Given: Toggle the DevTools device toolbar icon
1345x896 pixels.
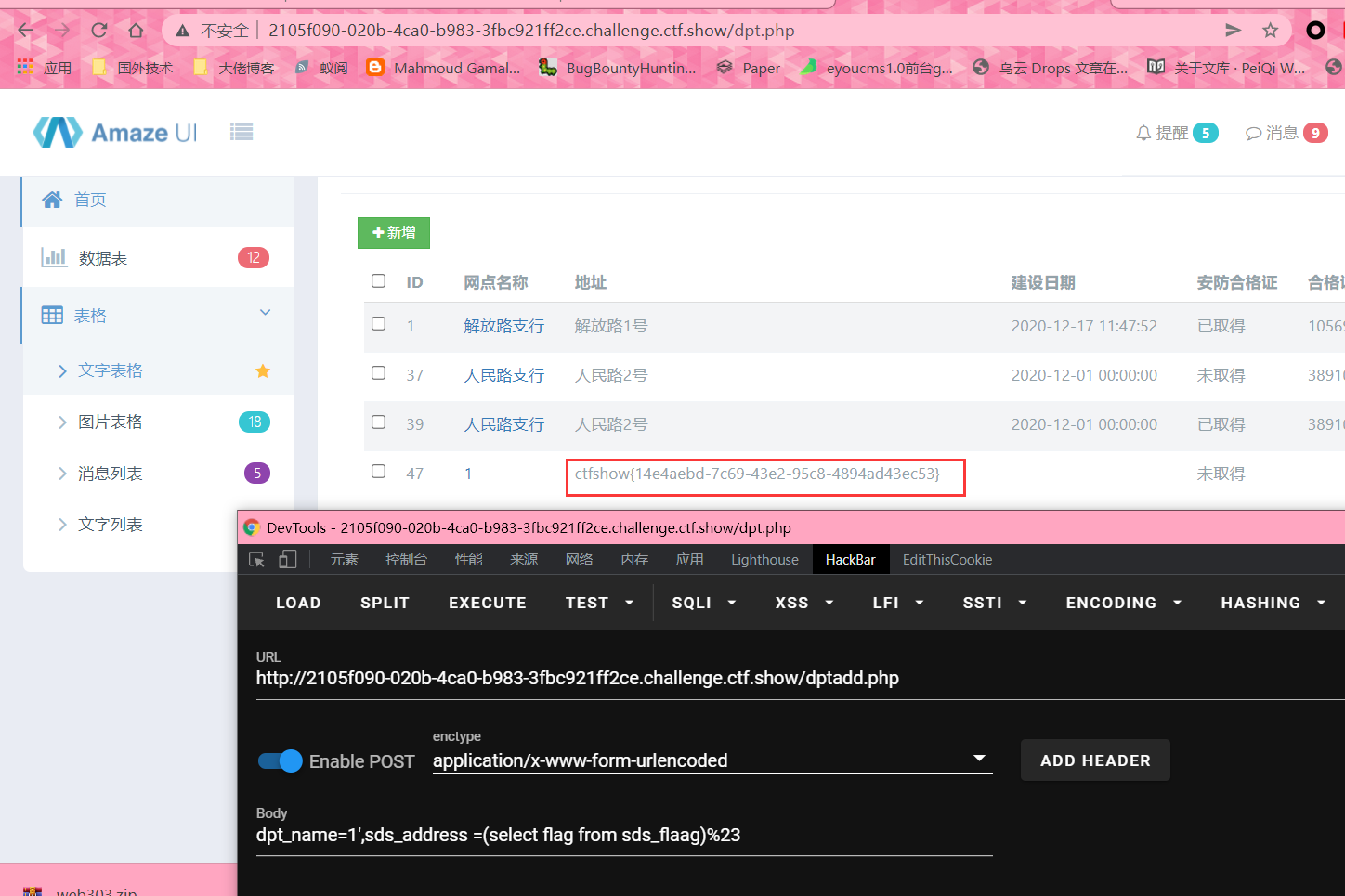Looking at the screenshot, I should pyautogui.click(x=288, y=559).
